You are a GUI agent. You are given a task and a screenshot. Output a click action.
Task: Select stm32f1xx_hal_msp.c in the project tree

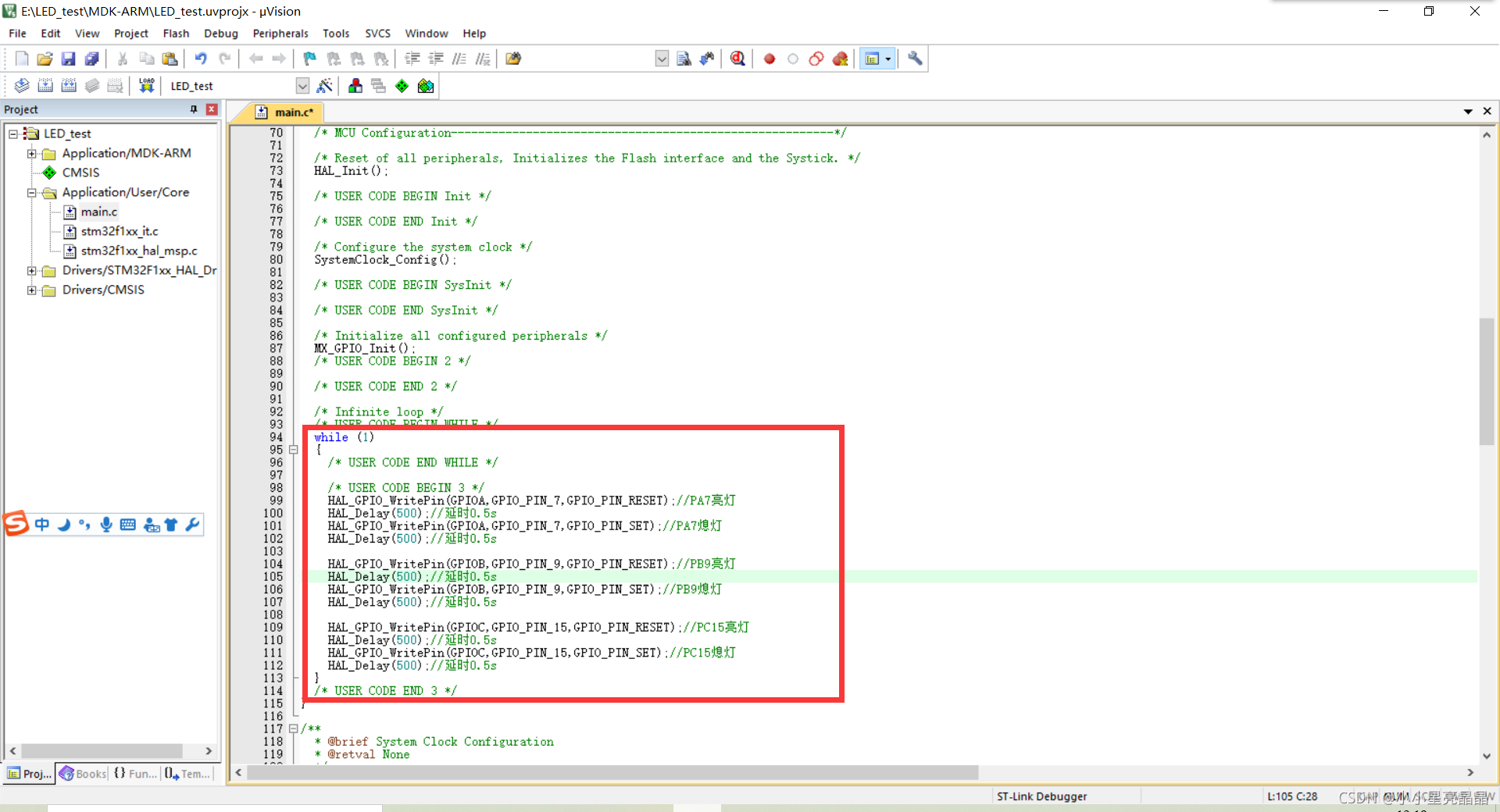pos(139,251)
